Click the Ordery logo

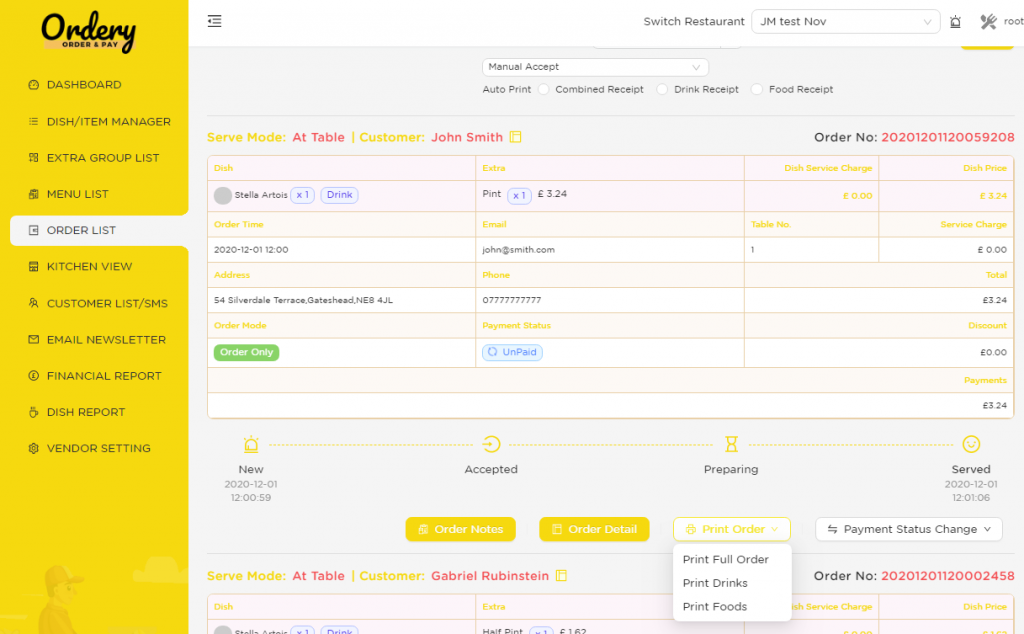[89, 31]
